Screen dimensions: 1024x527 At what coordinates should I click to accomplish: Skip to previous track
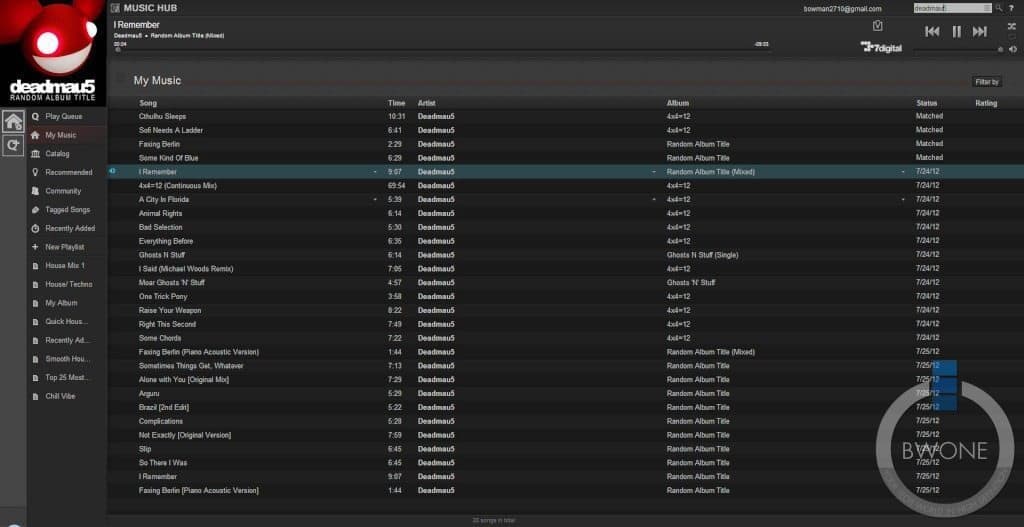click(x=933, y=31)
